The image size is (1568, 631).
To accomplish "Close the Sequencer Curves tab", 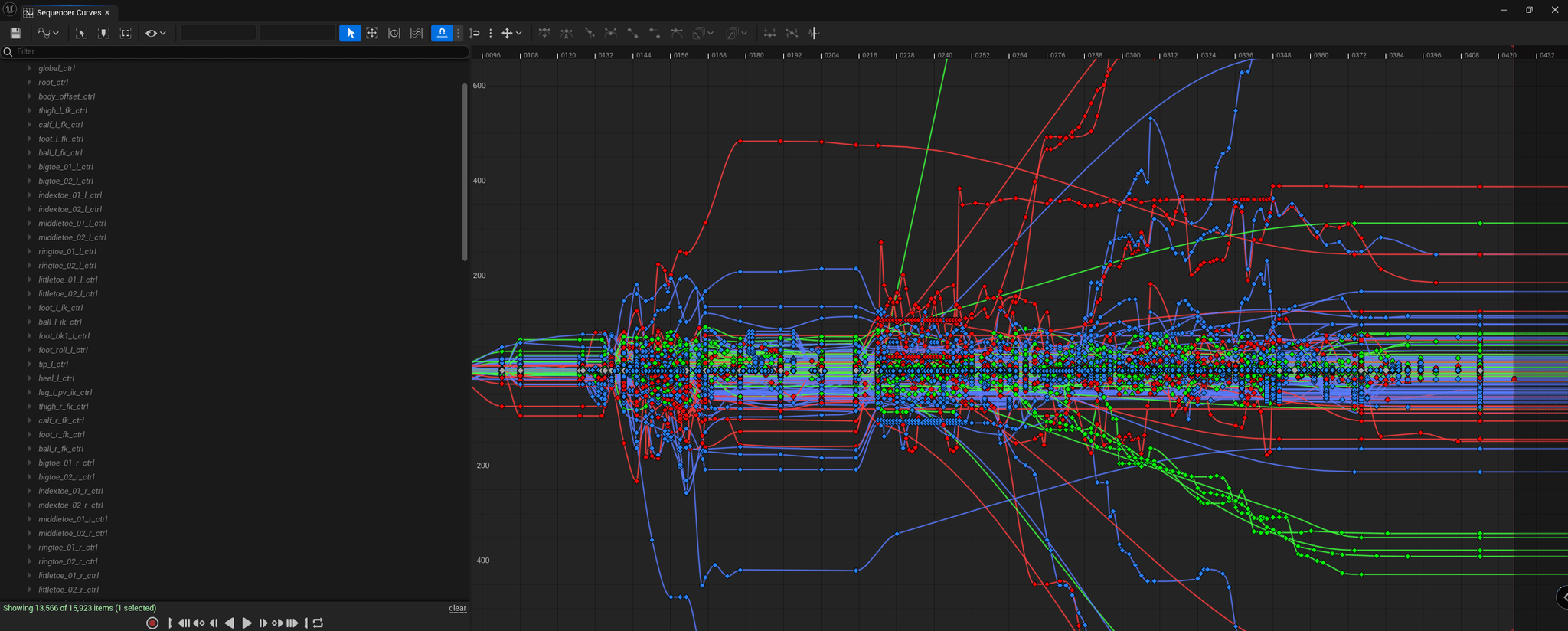I will 107,12.
